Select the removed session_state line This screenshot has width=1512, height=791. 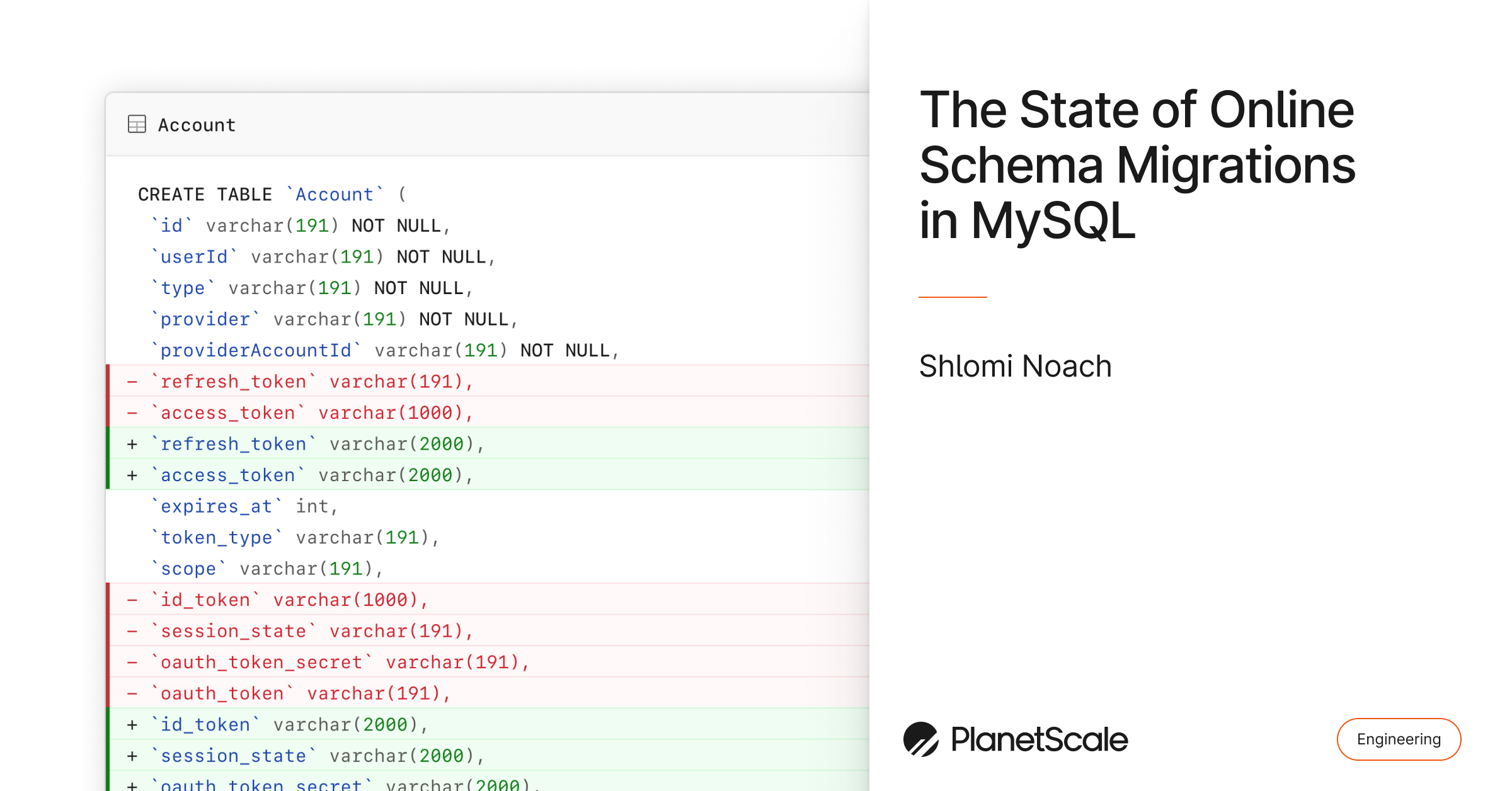point(488,630)
